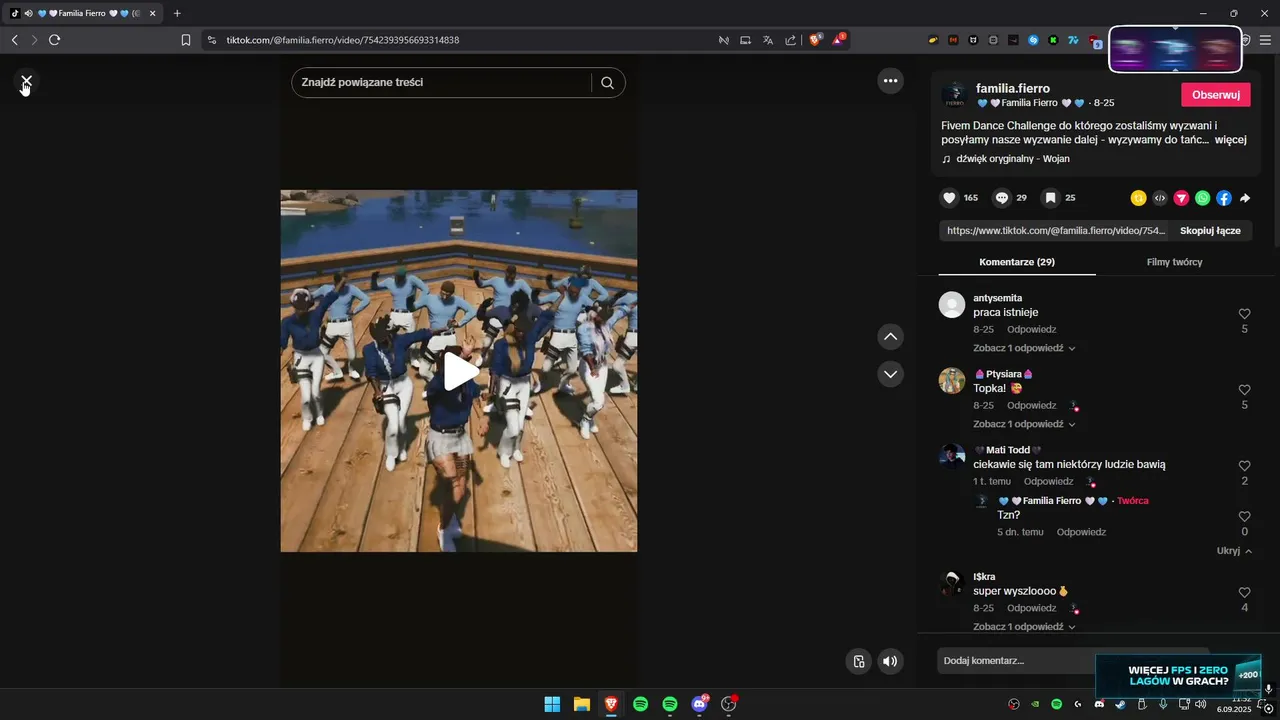Like Mati Todd's comment

click(1245, 466)
